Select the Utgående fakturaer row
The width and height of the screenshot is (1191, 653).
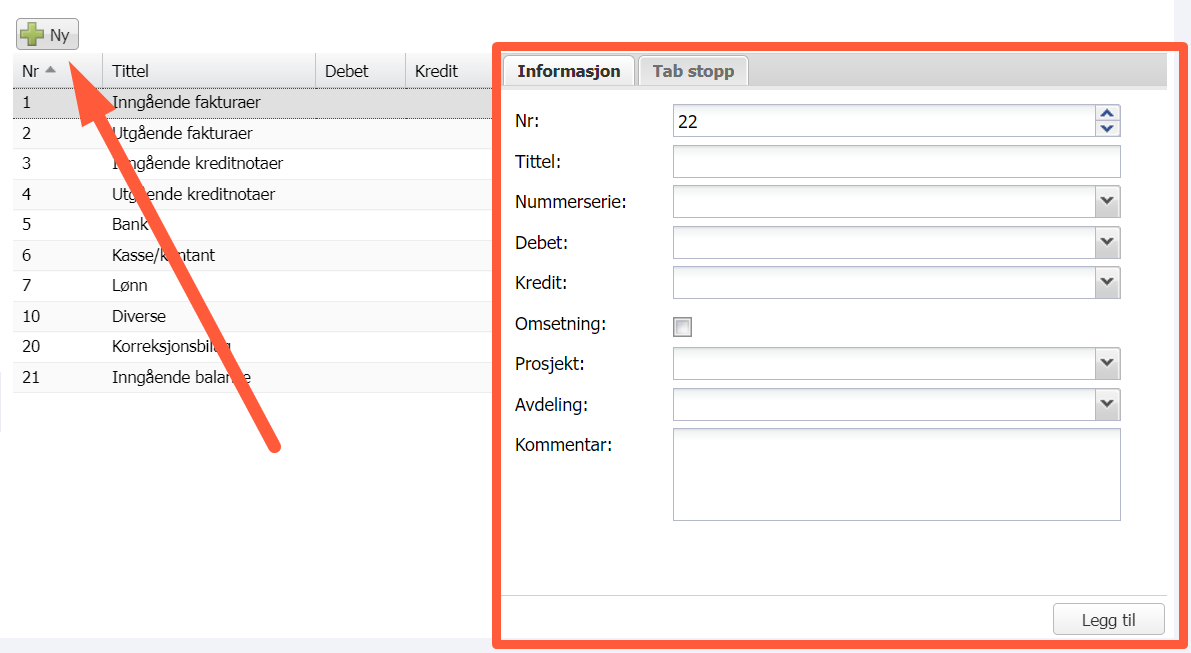coord(182,133)
